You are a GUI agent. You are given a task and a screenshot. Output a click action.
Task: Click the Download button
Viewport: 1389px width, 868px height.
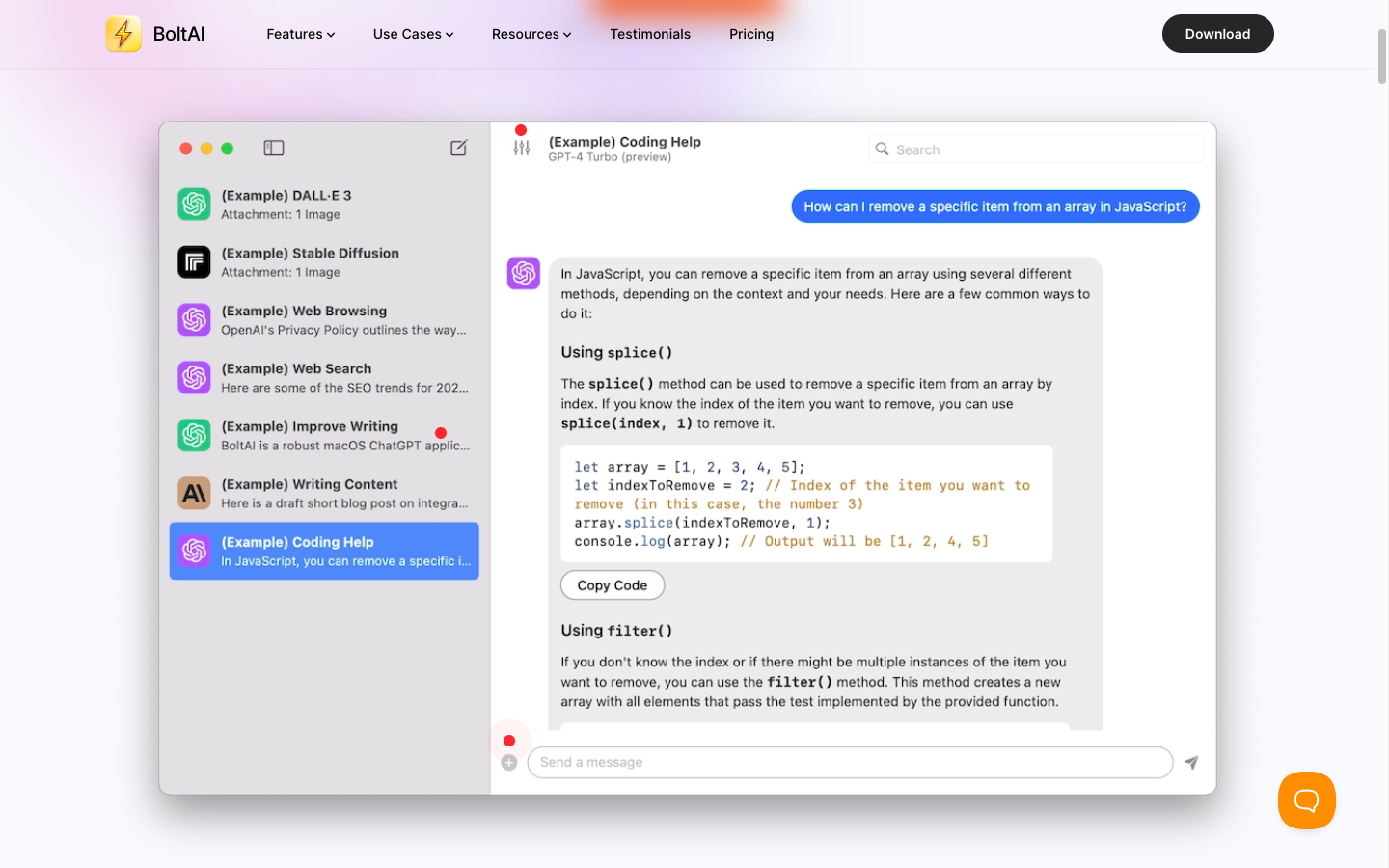tap(1217, 34)
